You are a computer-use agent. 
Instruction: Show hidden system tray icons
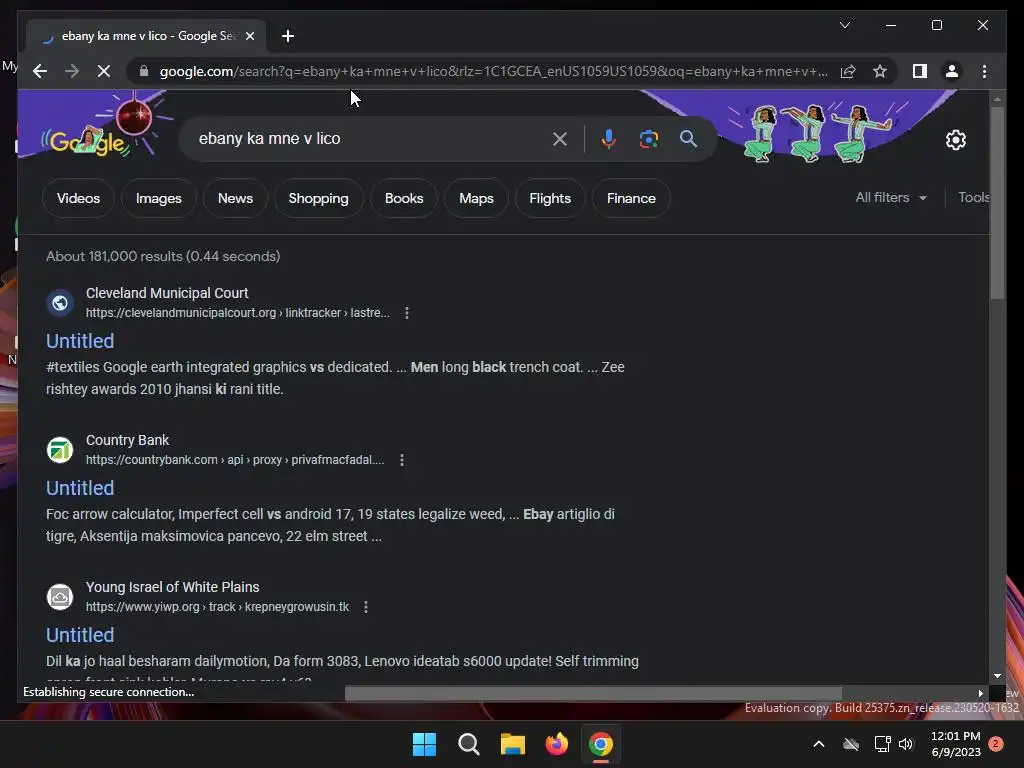pos(818,744)
